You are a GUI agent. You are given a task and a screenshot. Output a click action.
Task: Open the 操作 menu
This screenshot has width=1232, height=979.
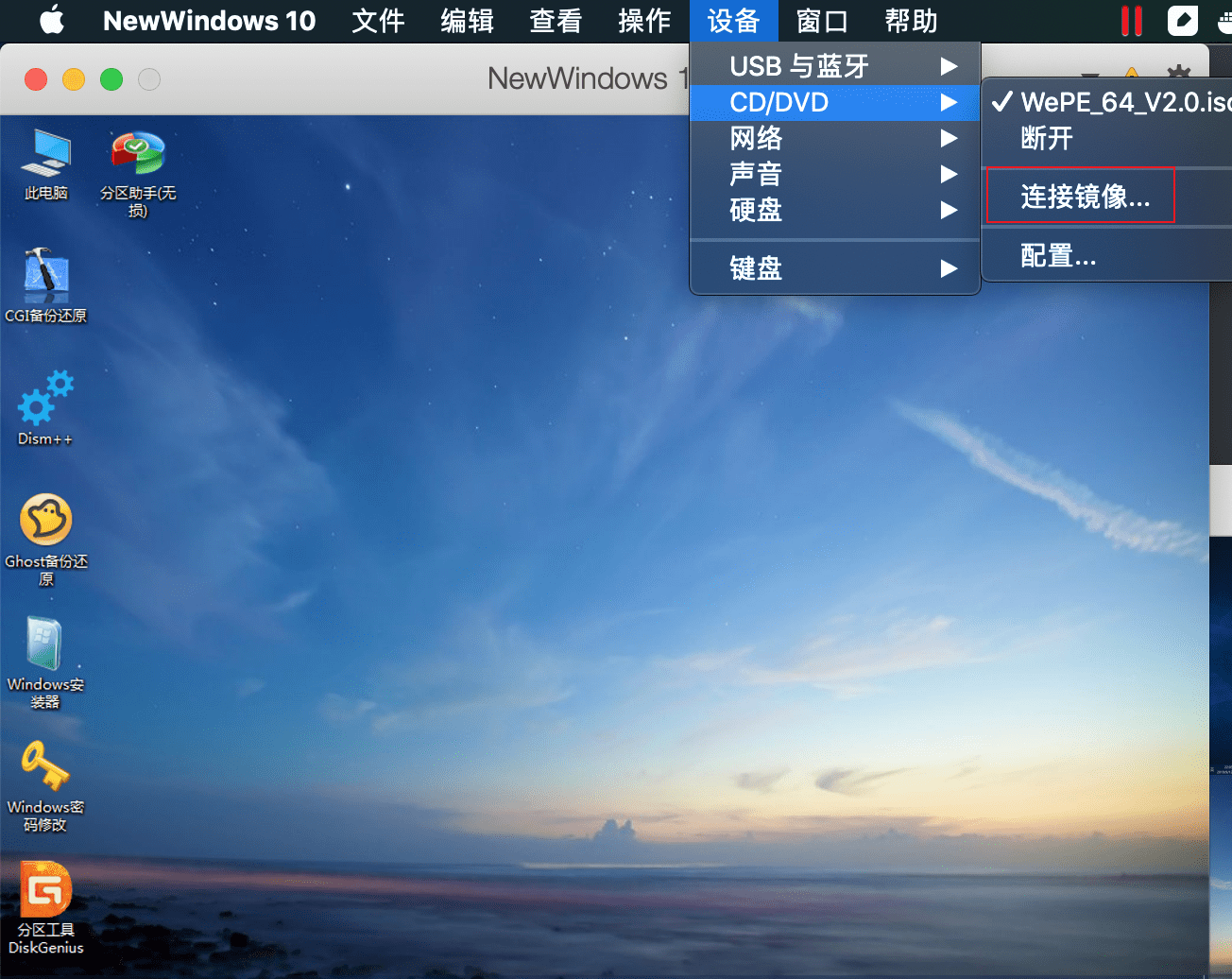(x=644, y=21)
